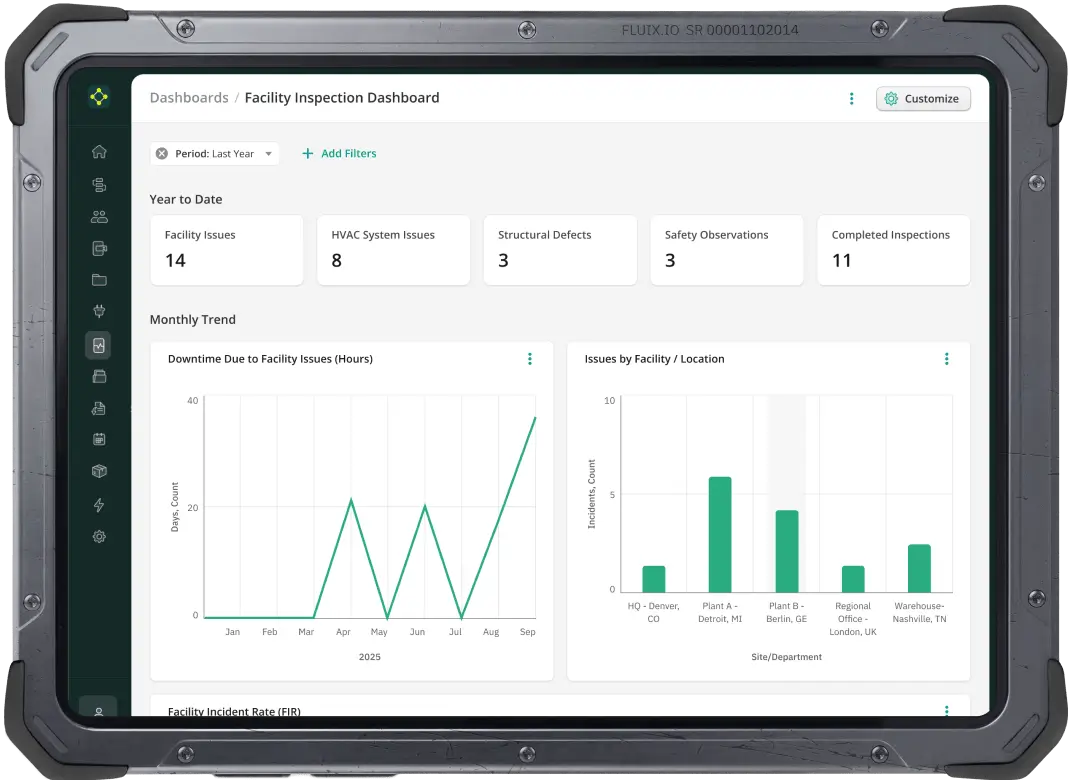The image size is (1070, 780).
Task: Click the Customize button
Action: pos(923,98)
